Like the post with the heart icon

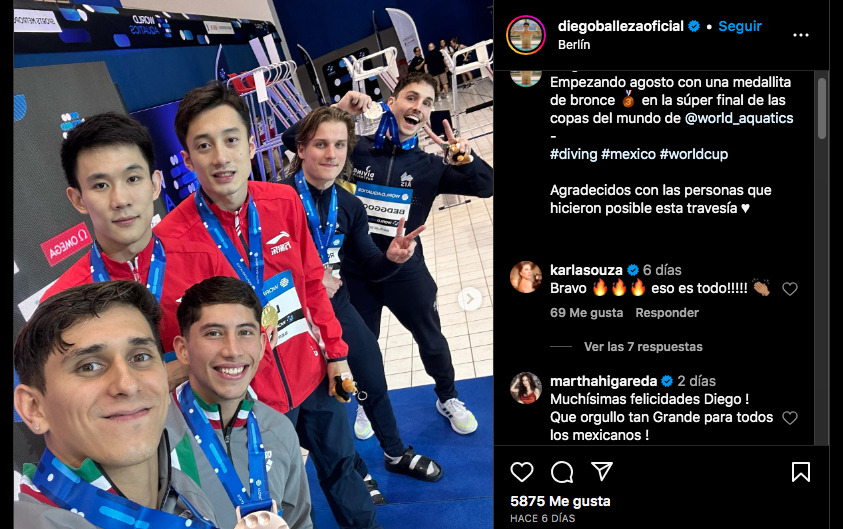tap(521, 472)
